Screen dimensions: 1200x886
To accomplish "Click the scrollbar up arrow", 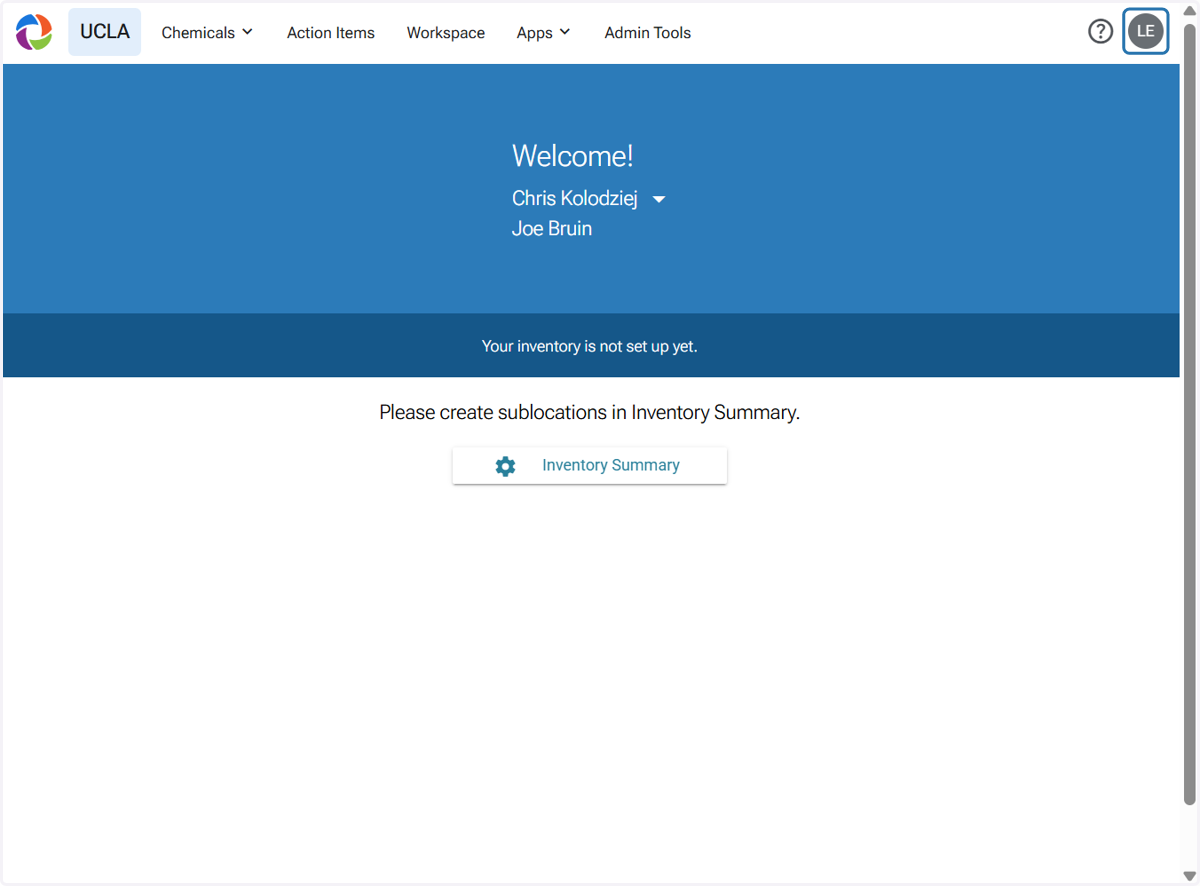I will pyautogui.click(x=1189, y=10).
